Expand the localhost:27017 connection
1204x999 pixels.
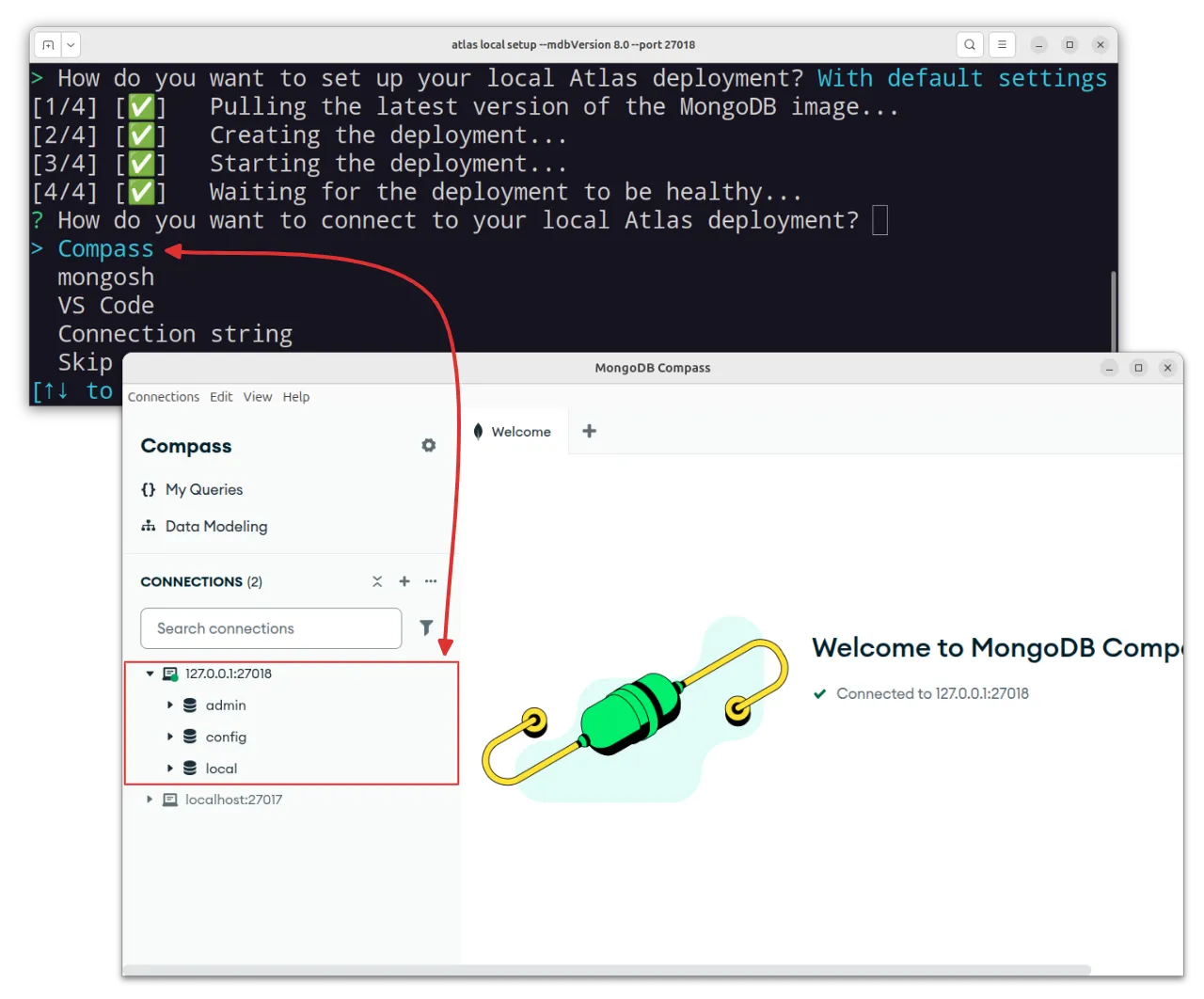click(150, 800)
